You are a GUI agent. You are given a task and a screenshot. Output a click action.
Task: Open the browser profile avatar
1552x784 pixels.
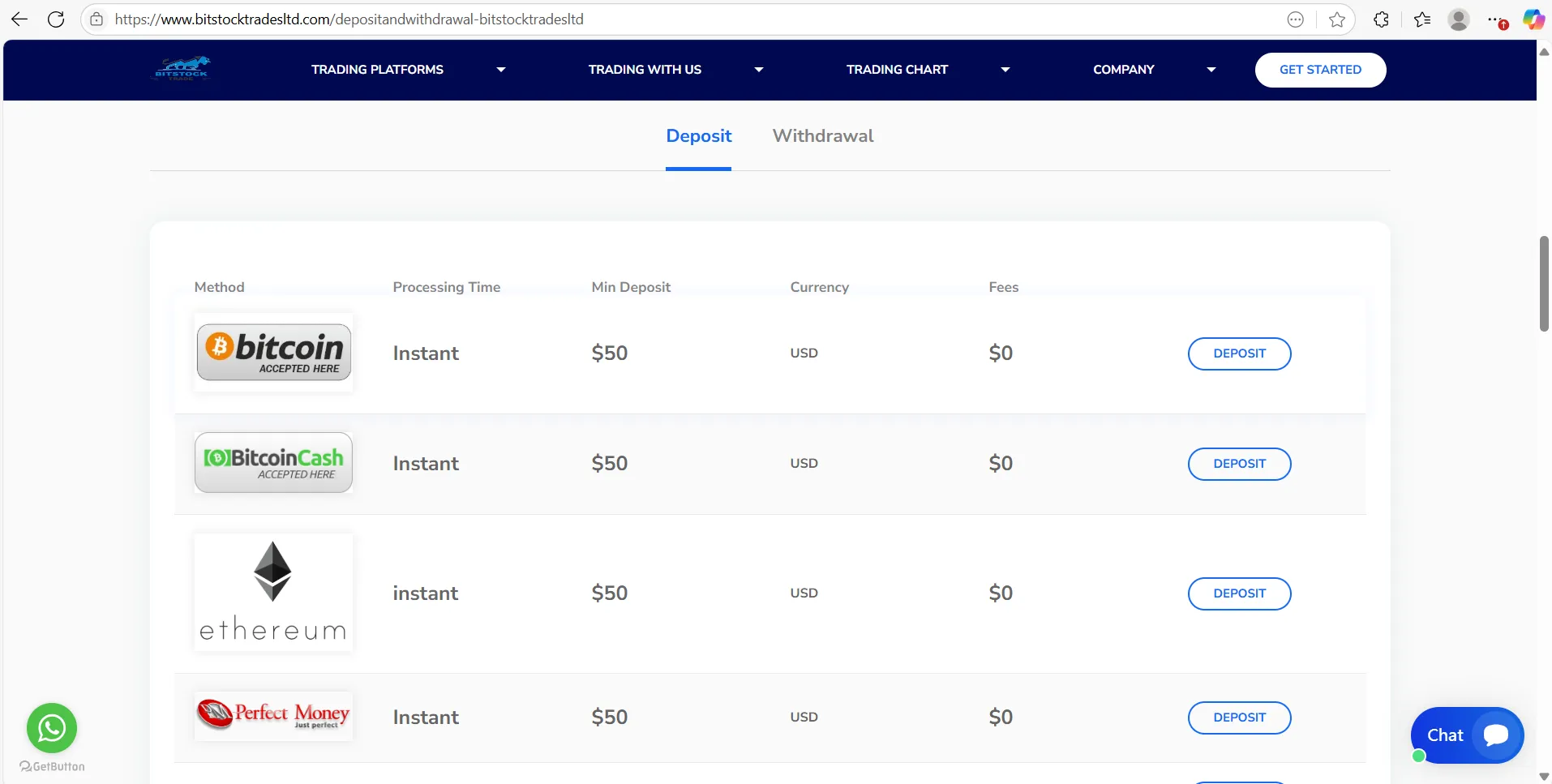coord(1459,19)
